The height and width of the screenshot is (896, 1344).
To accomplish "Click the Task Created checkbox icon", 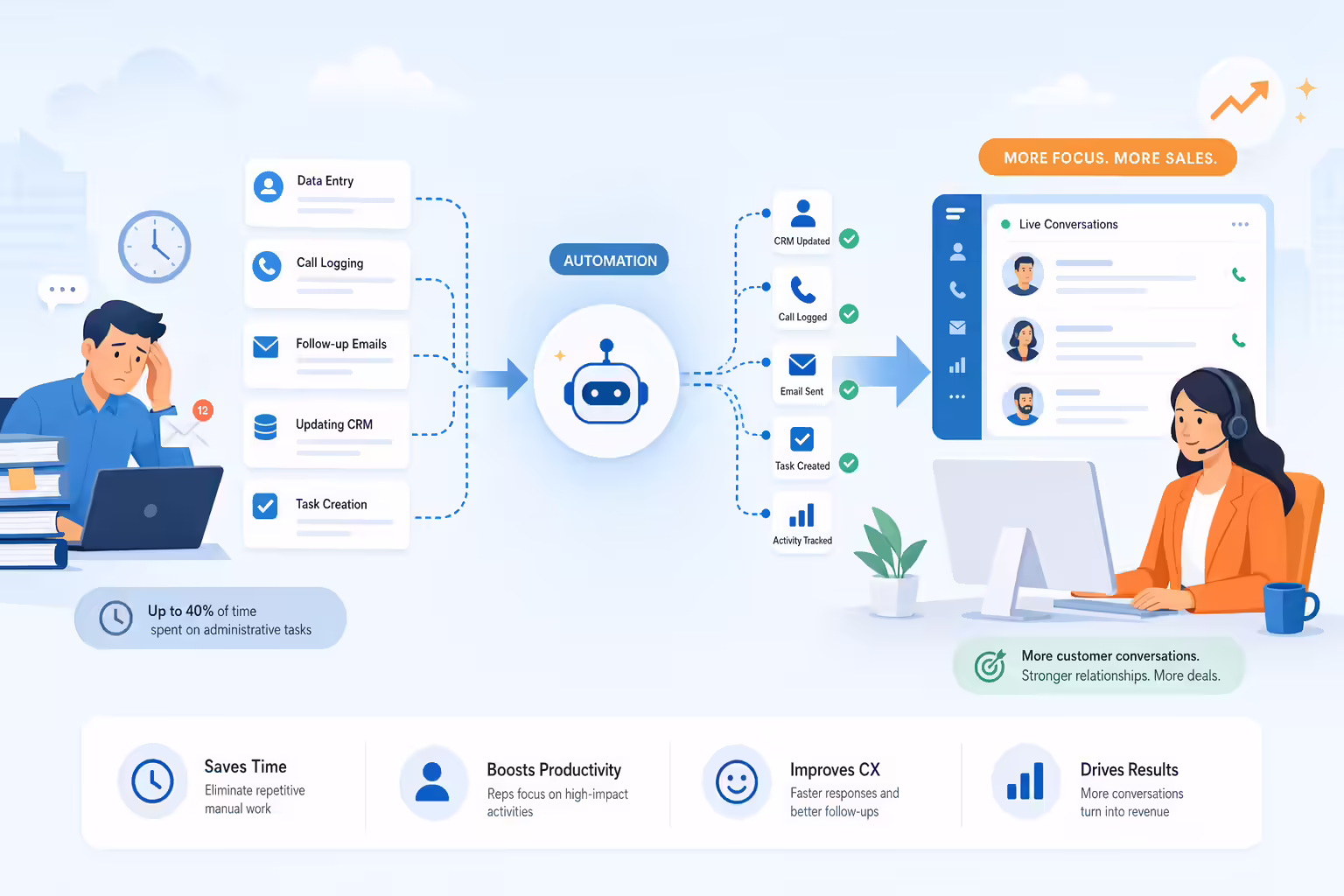I will [801, 439].
